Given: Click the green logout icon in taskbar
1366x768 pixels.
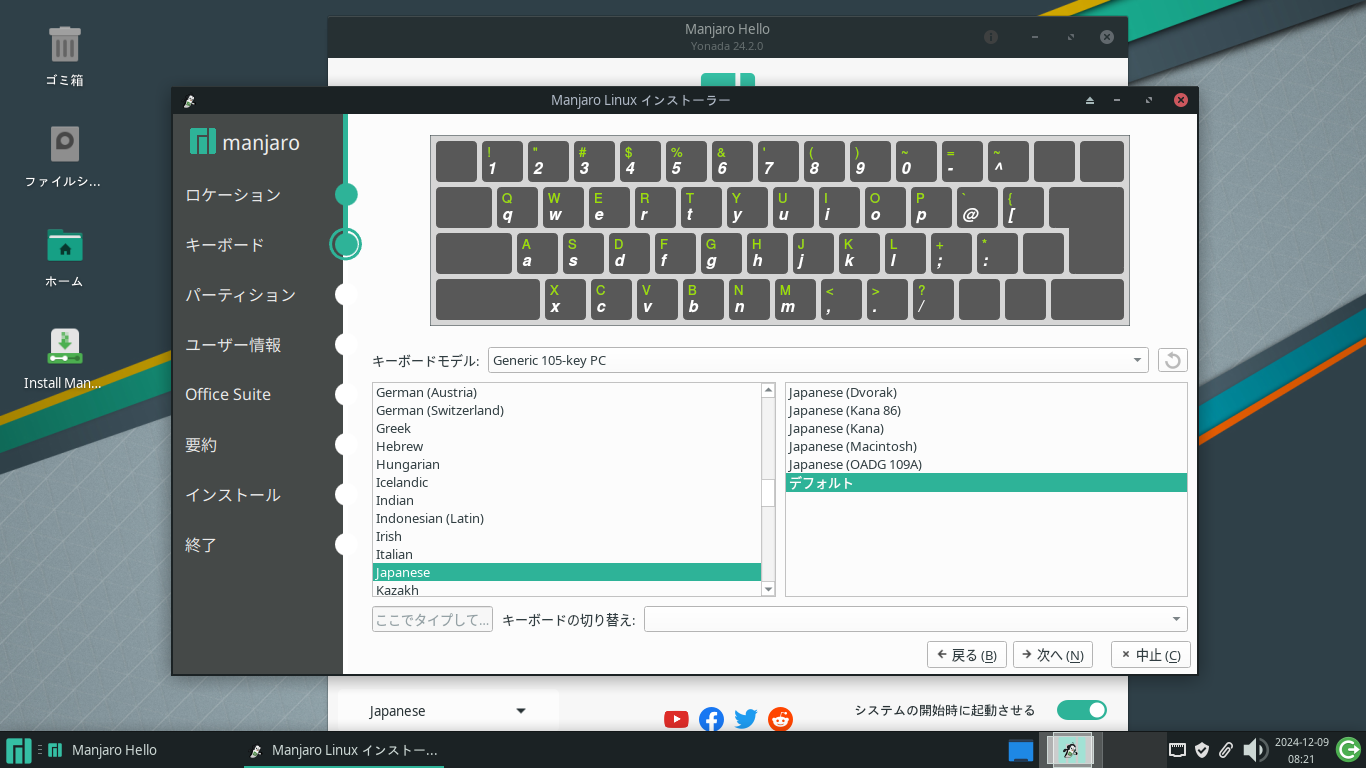Looking at the screenshot, I should tap(1348, 749).
